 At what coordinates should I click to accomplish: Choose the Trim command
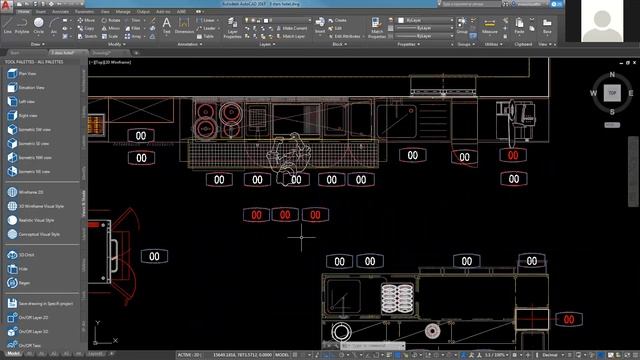pos(132,20)
